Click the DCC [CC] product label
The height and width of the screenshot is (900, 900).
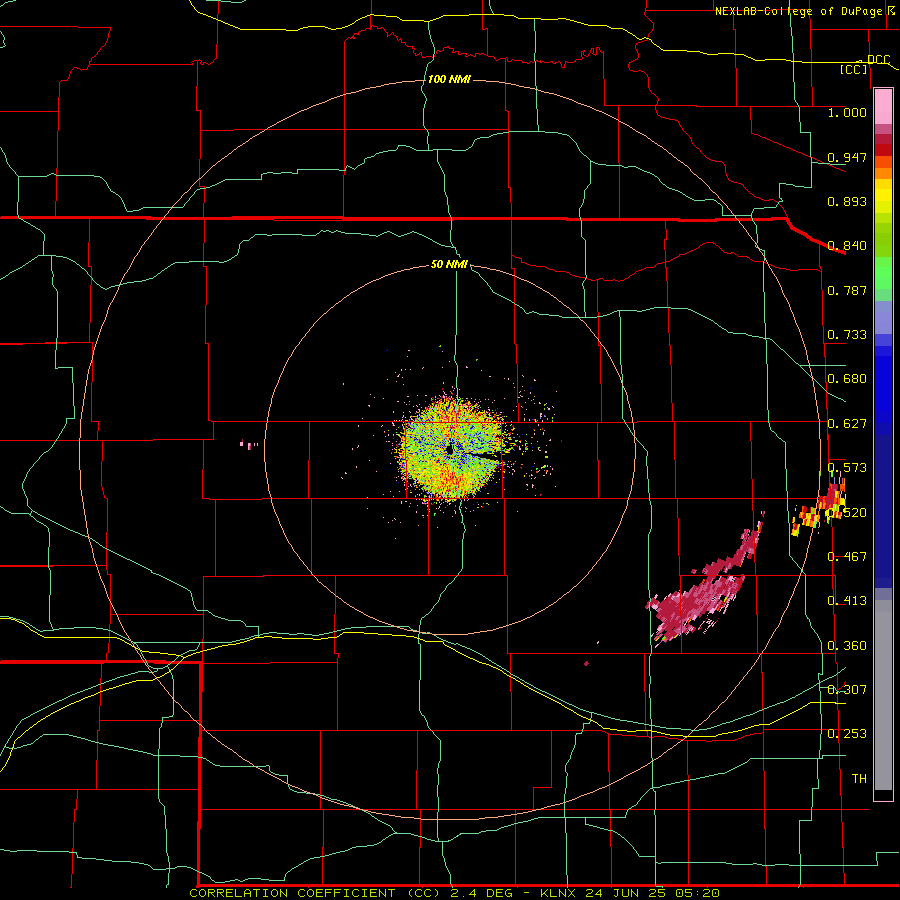tap(864, 64)
